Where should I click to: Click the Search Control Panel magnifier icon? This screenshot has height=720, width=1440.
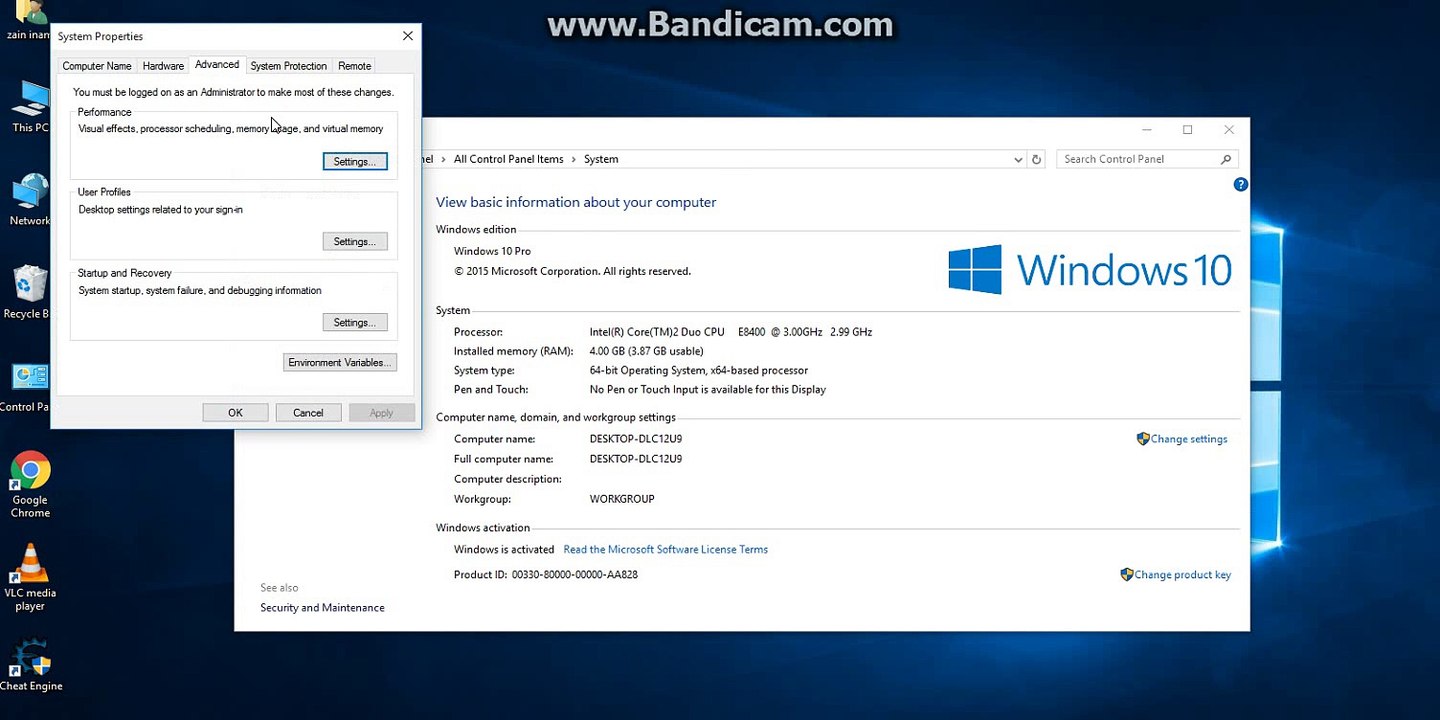[x=1226, y=159]
